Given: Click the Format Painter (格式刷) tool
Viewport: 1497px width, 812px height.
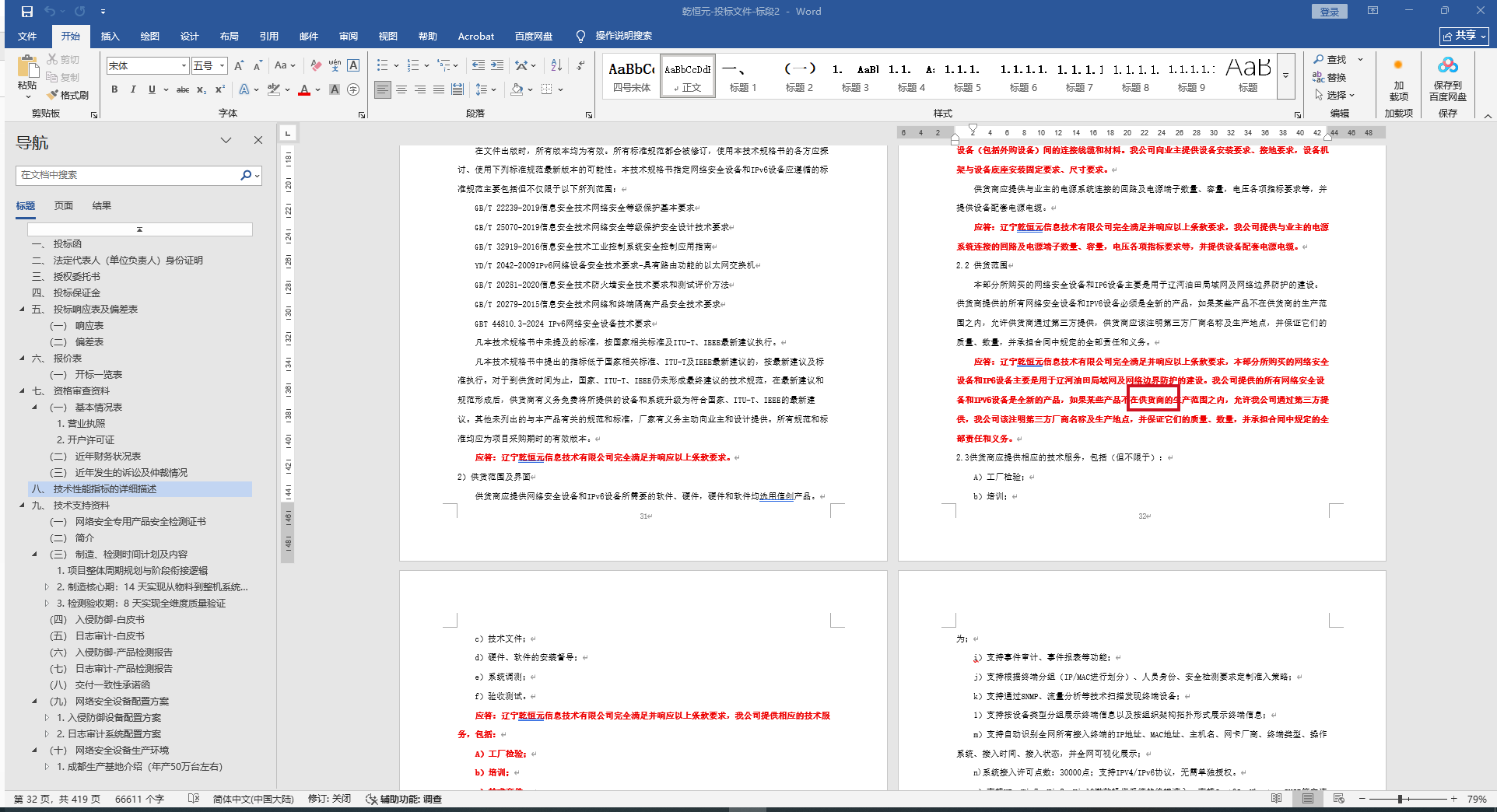Looking at the screenshot, I should [68, 95].
